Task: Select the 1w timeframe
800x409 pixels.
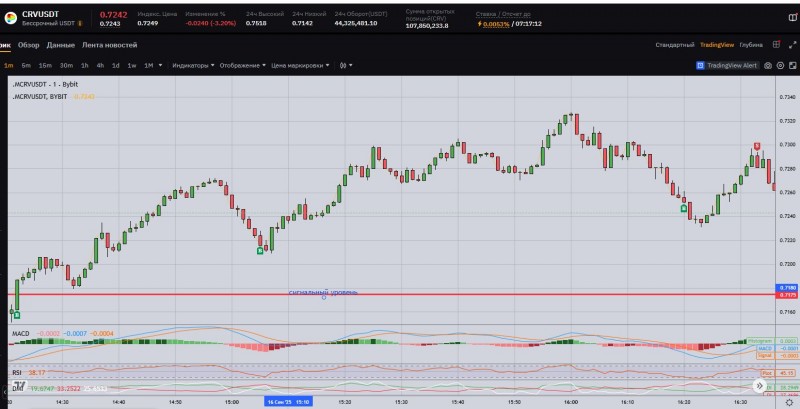Action: [132, 66]
